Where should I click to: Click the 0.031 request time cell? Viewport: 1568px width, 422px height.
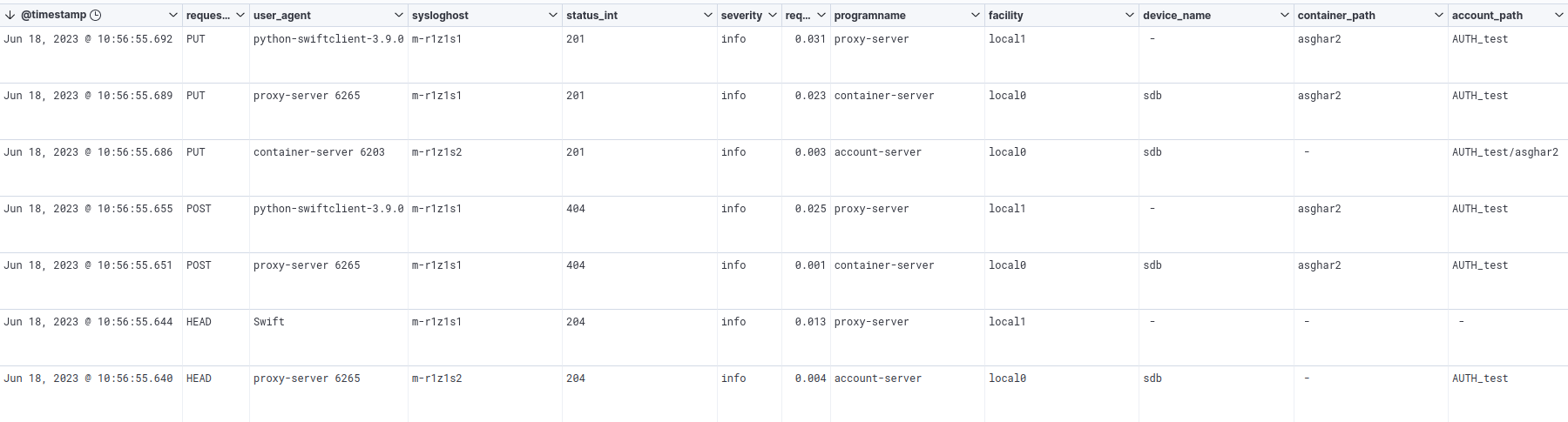pyautogui.click(x=810, y=39)
